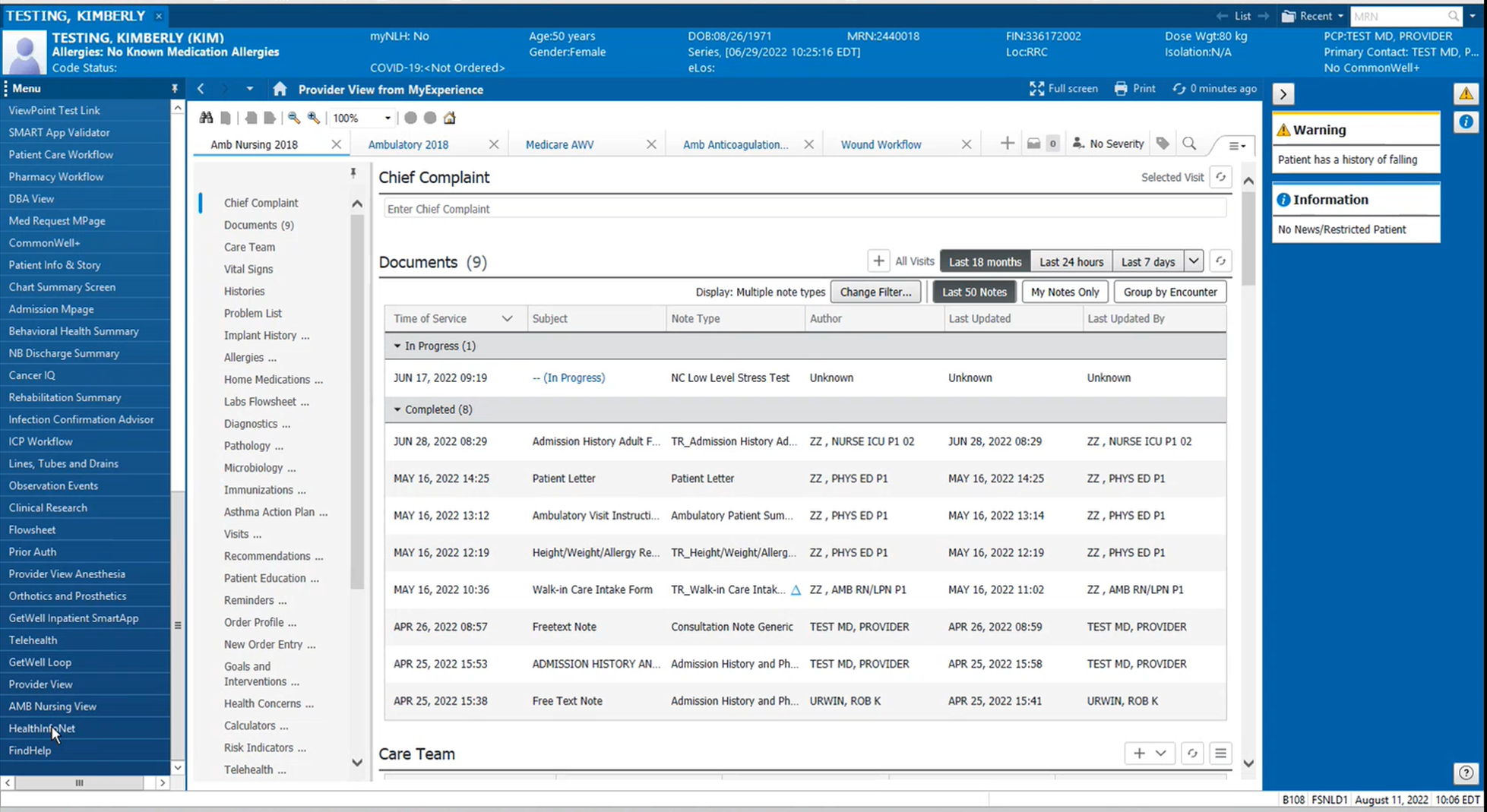Go to the home view icon
Image resolution: width=1487 pixels, height=812 pixels.
tap(280, 90)
